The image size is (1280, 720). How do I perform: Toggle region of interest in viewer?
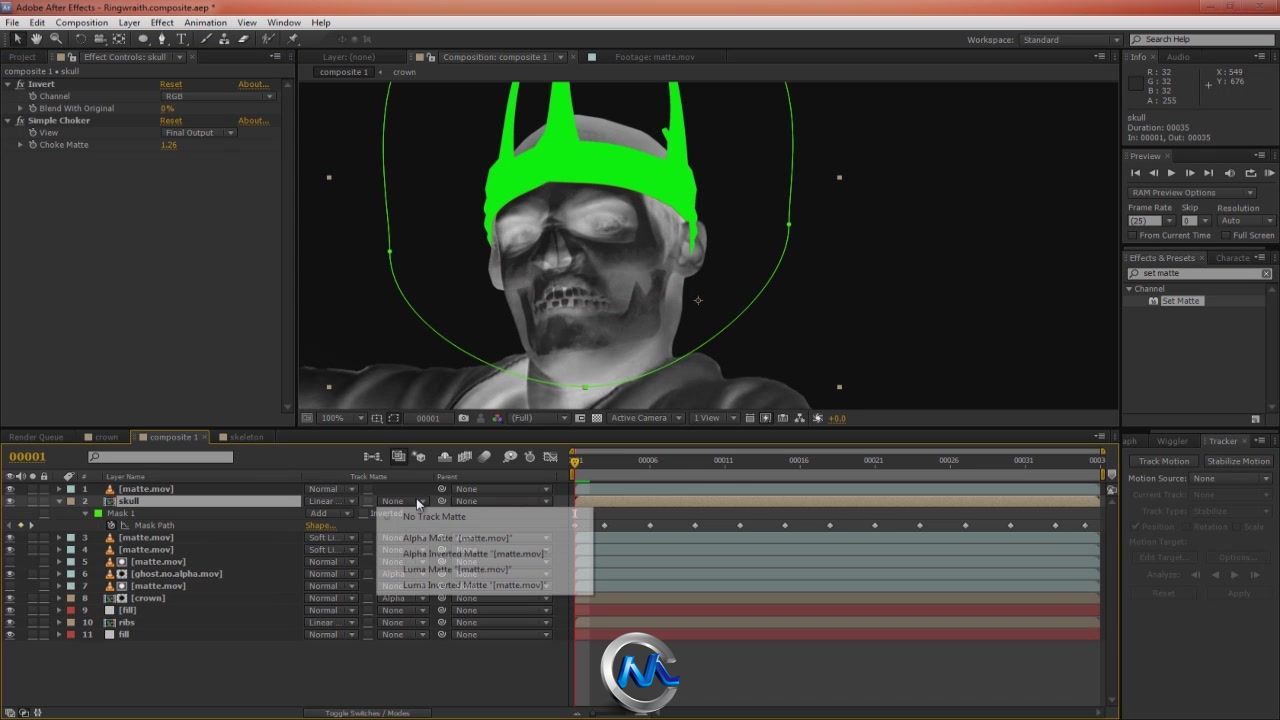tap(580, 418)
